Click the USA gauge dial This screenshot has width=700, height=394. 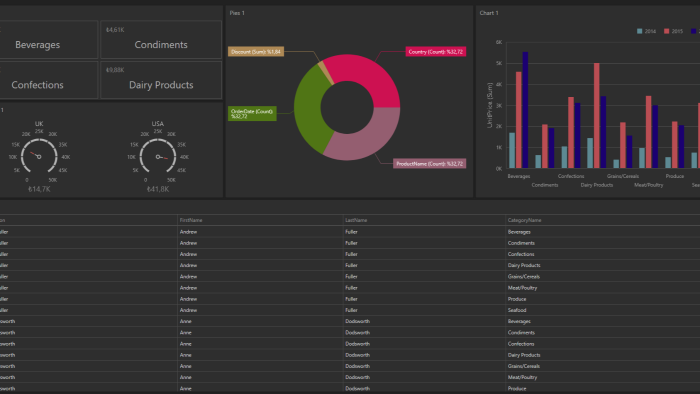[x=158, y=156]
